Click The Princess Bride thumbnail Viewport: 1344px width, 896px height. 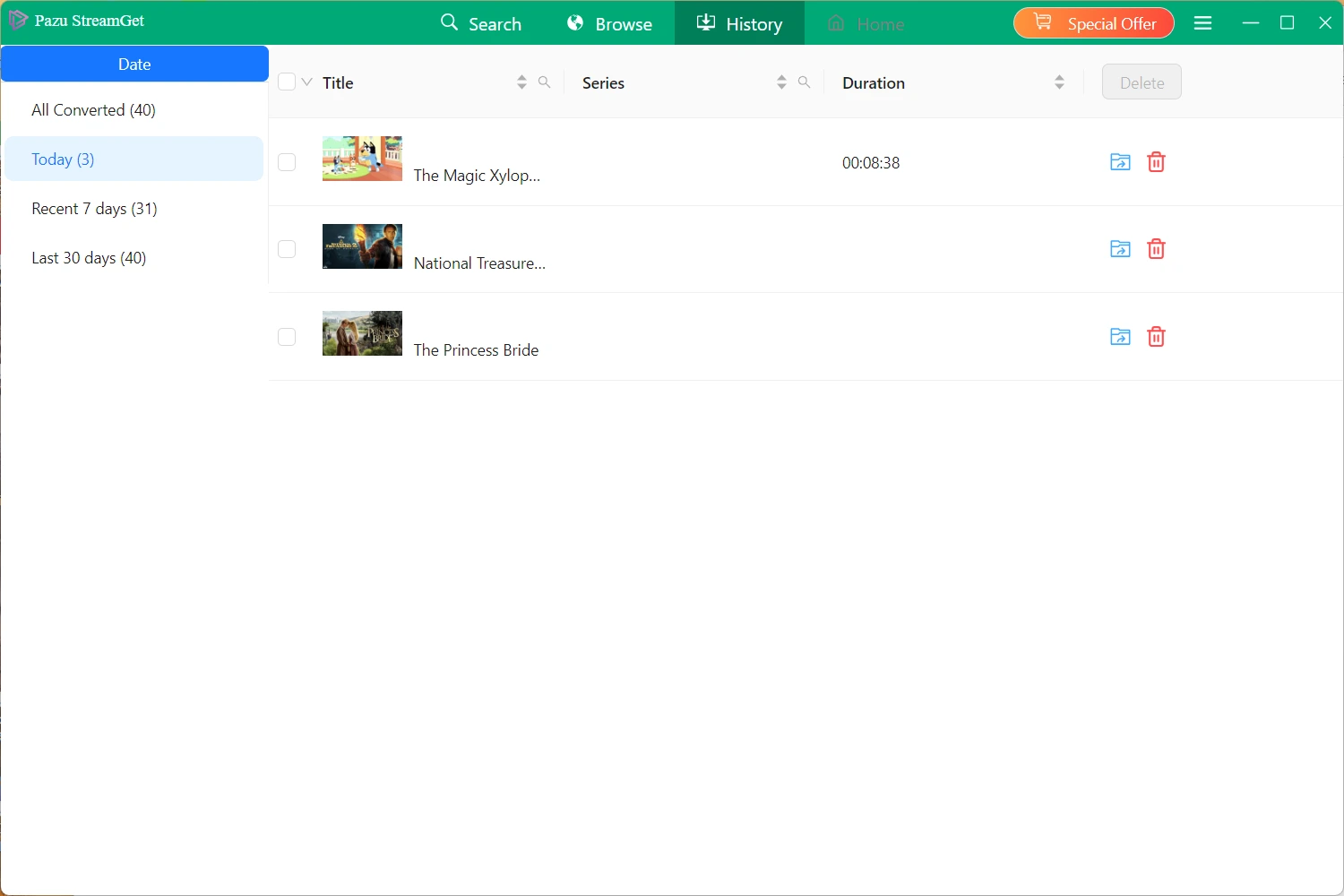point(362,333)
